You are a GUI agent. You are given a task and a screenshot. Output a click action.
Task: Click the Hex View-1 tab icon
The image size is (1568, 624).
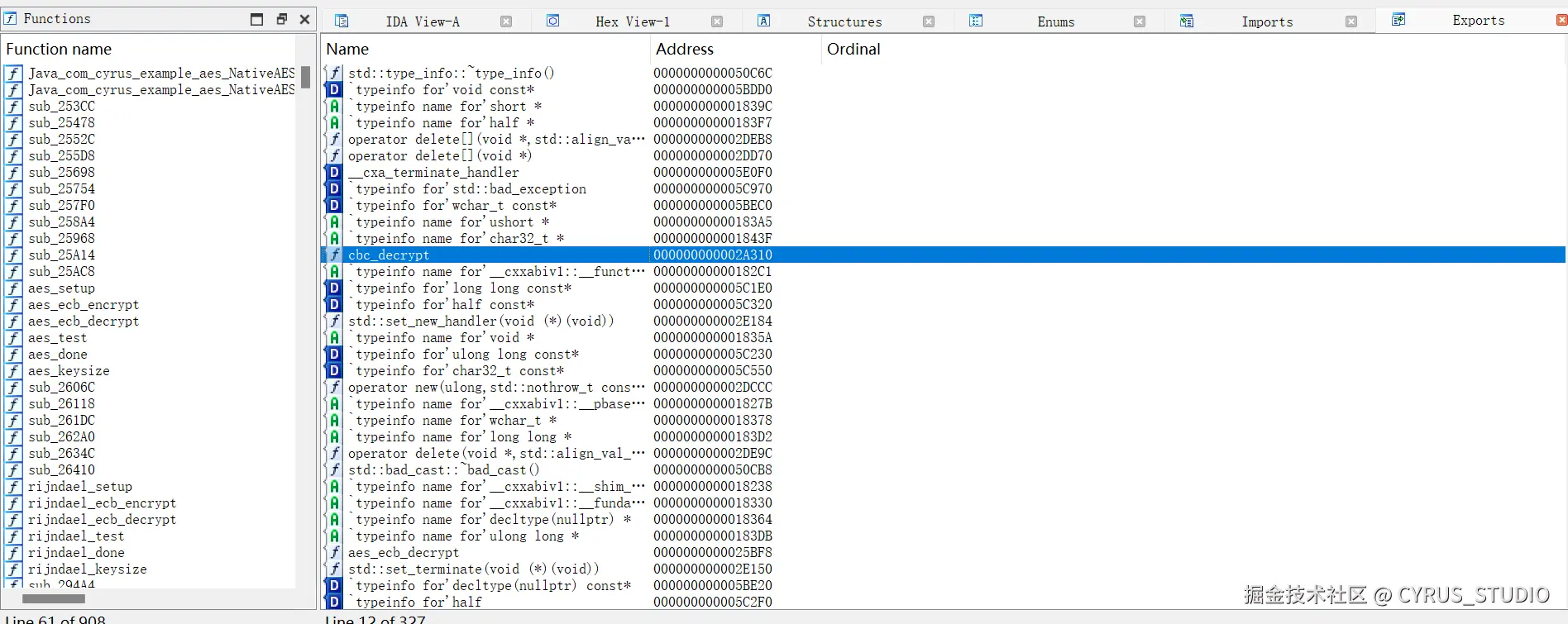pos(553,21)
